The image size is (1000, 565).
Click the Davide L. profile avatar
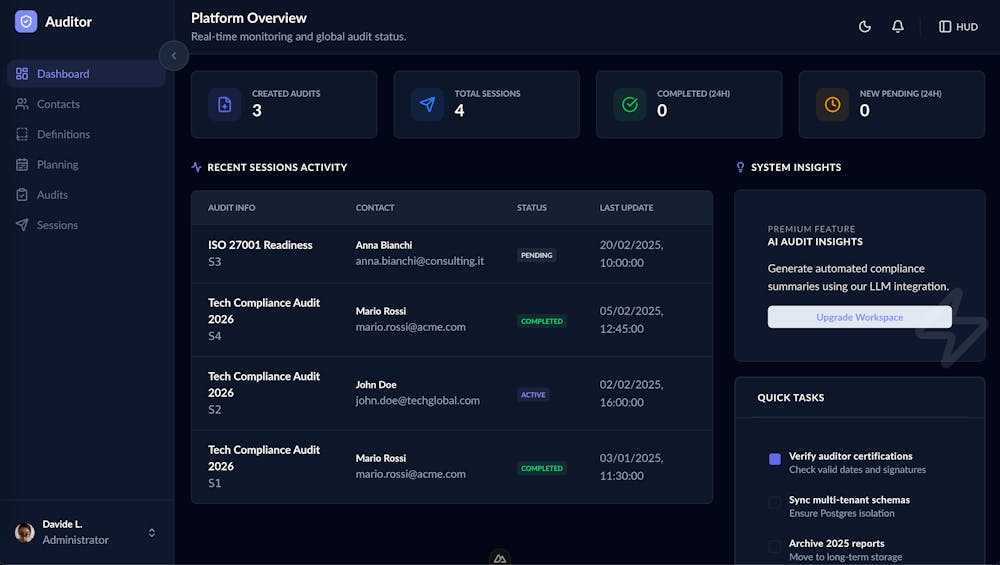coord(25,532)
